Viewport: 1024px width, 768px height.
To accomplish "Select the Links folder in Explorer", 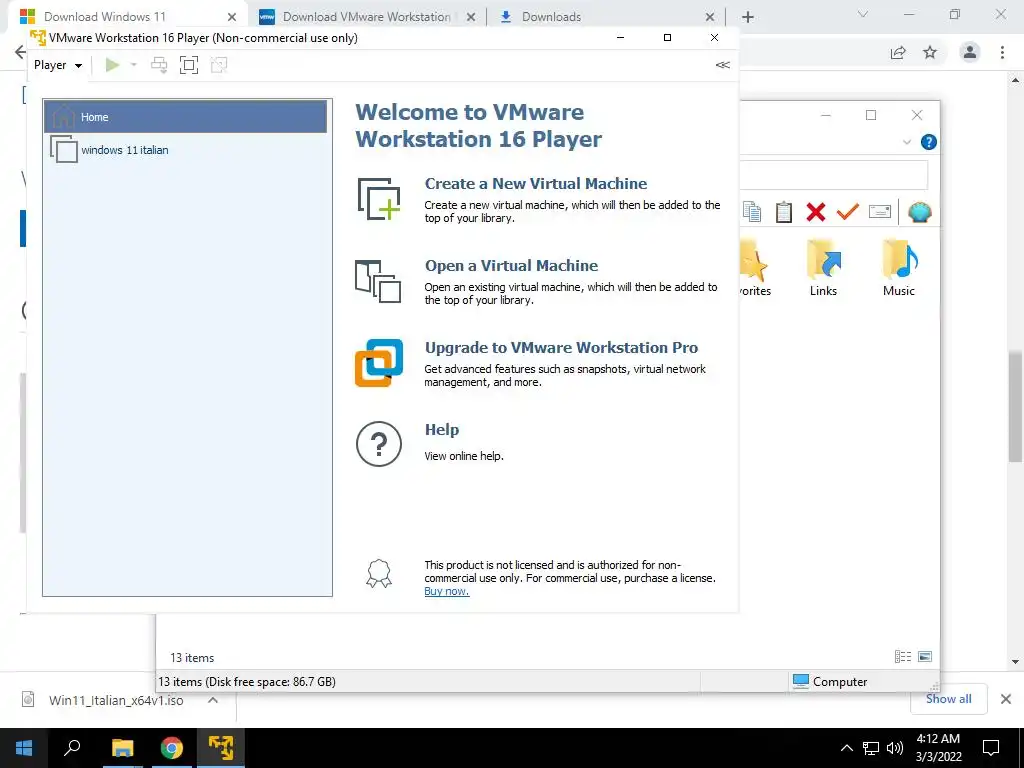I will click(x=823, y=268).
